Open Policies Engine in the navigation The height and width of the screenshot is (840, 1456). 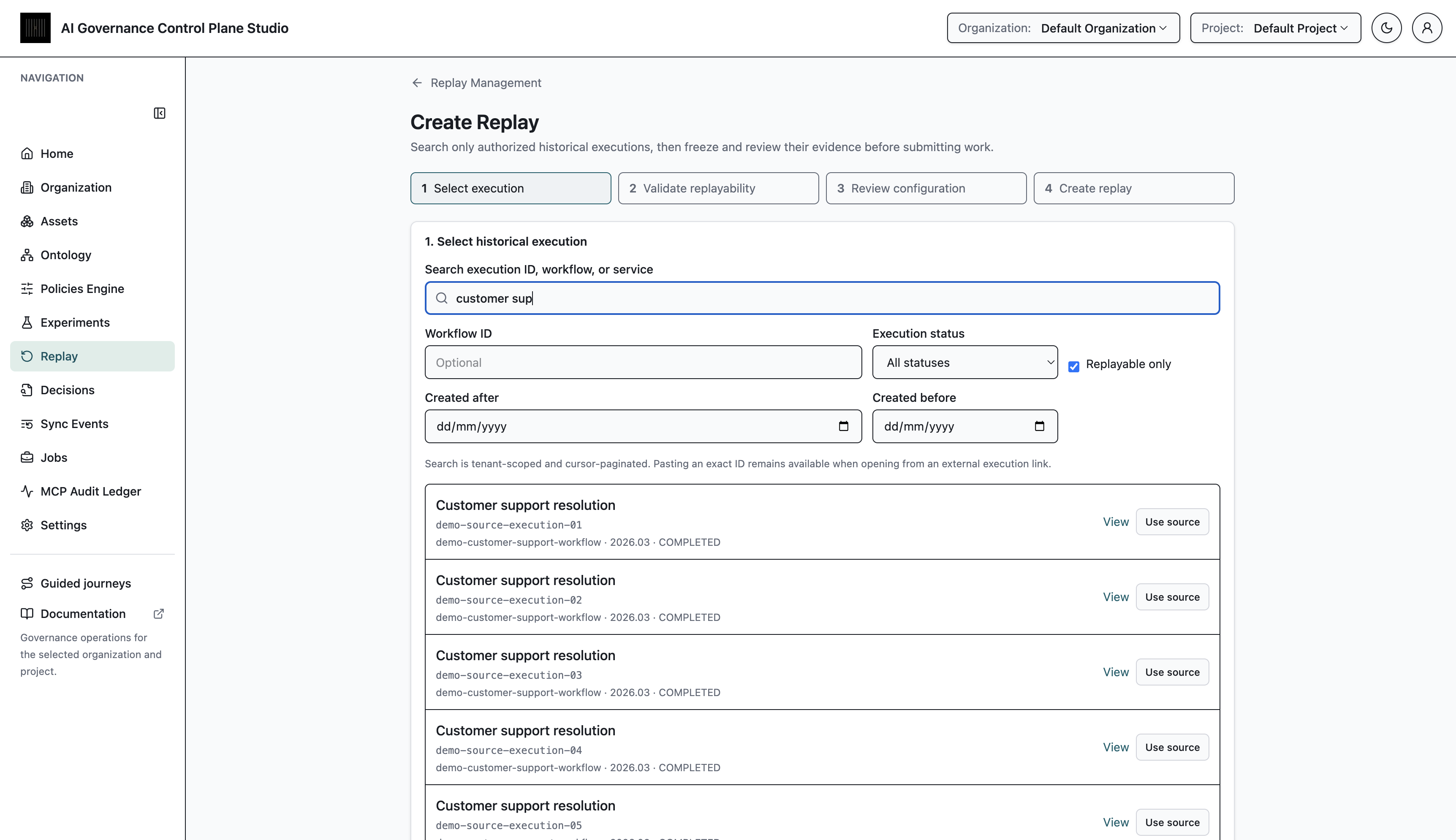[92, 288]
